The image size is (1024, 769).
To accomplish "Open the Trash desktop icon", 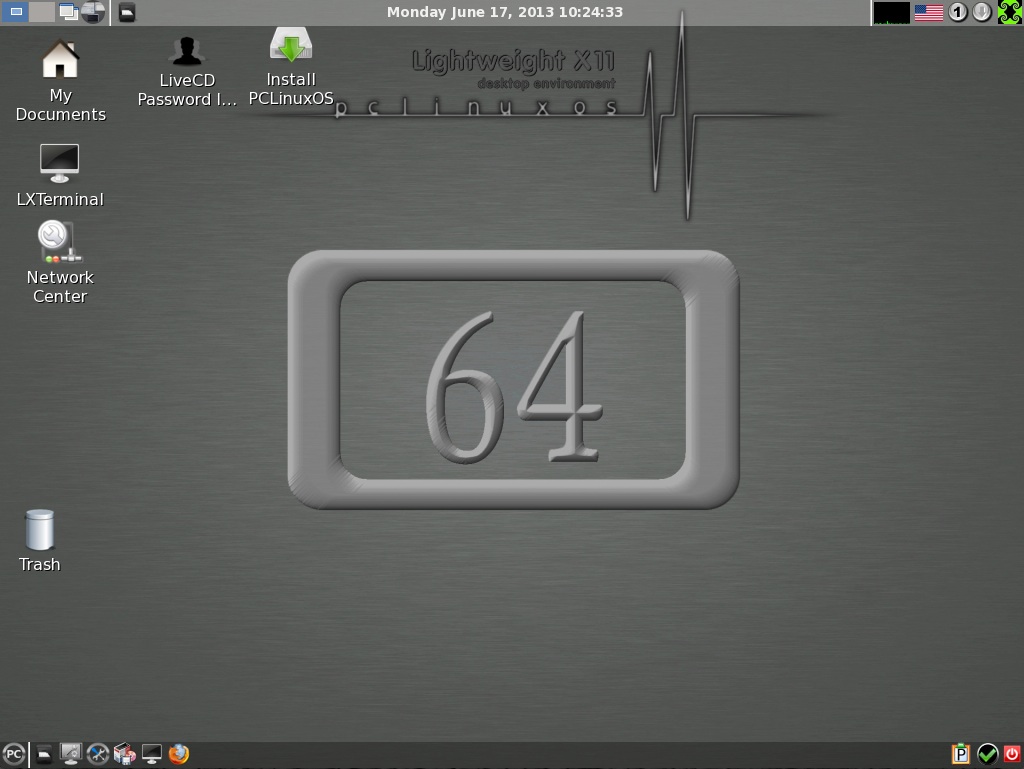I will (39, 541).
